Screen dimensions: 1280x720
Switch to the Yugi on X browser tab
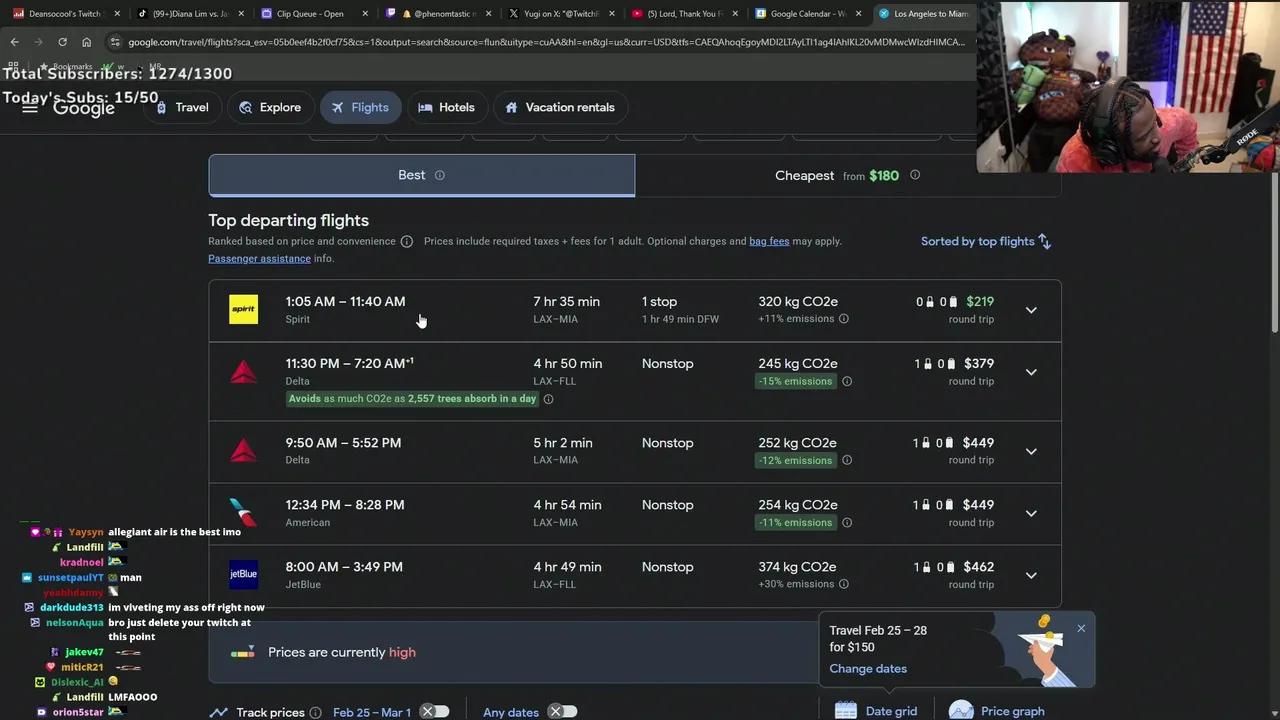[x=560, y=14]
